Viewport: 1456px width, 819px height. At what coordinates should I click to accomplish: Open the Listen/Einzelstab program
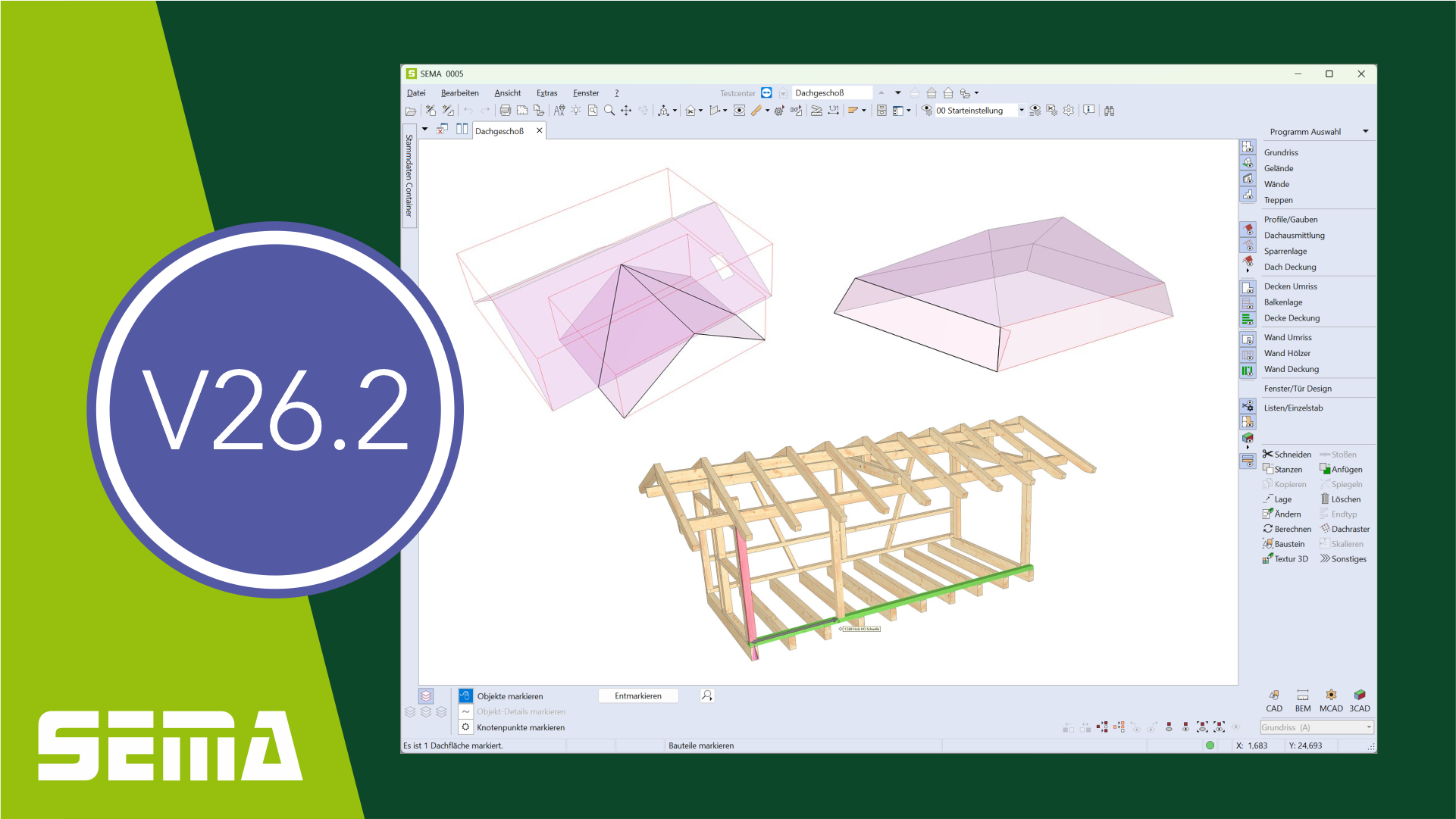pos(1294,408)
